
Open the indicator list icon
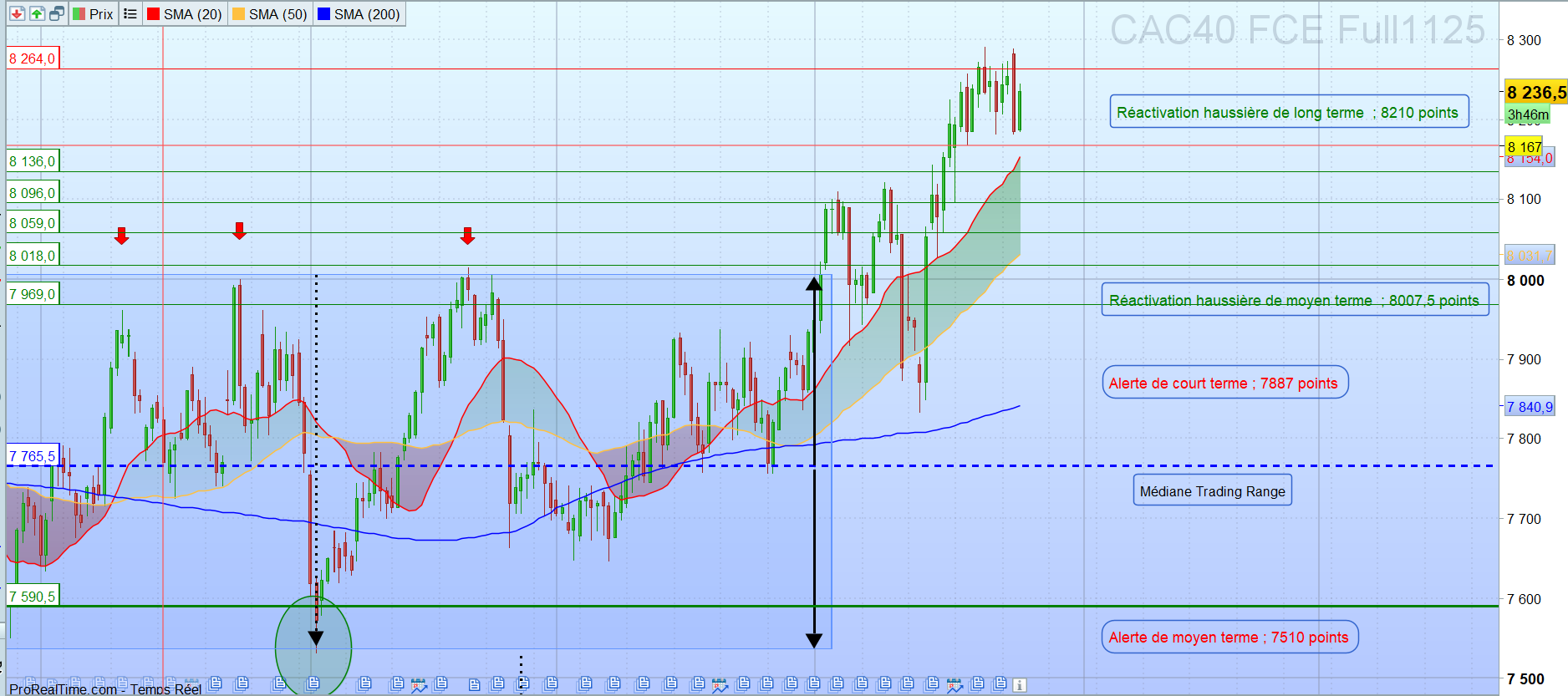(130, 14)
